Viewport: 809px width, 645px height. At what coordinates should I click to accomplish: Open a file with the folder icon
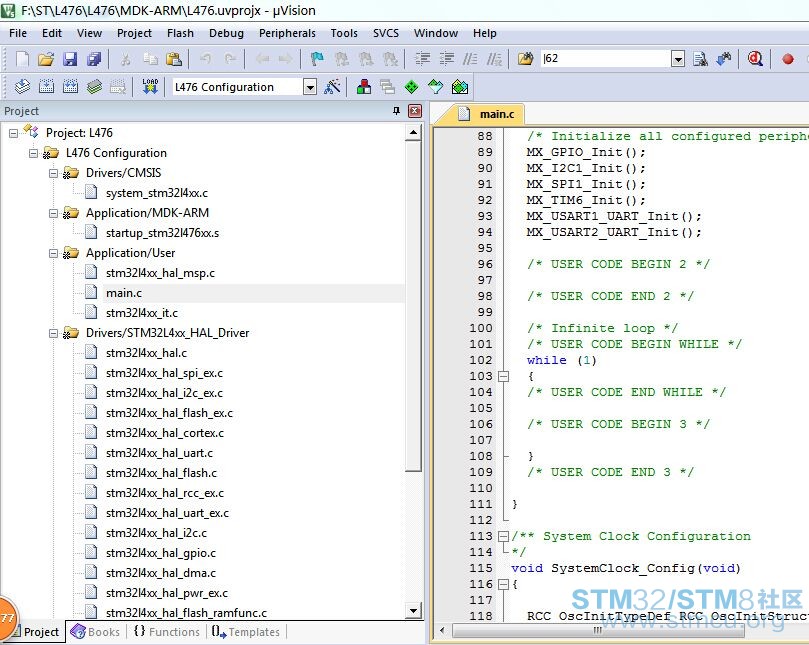point(46,59)
